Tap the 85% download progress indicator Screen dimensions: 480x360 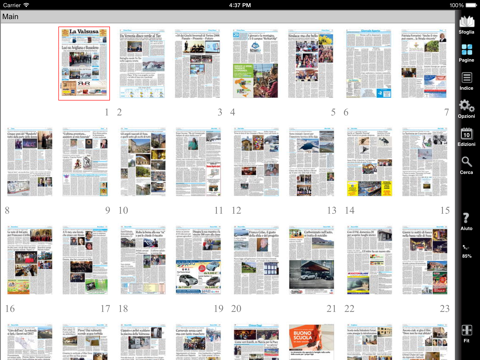466,251
